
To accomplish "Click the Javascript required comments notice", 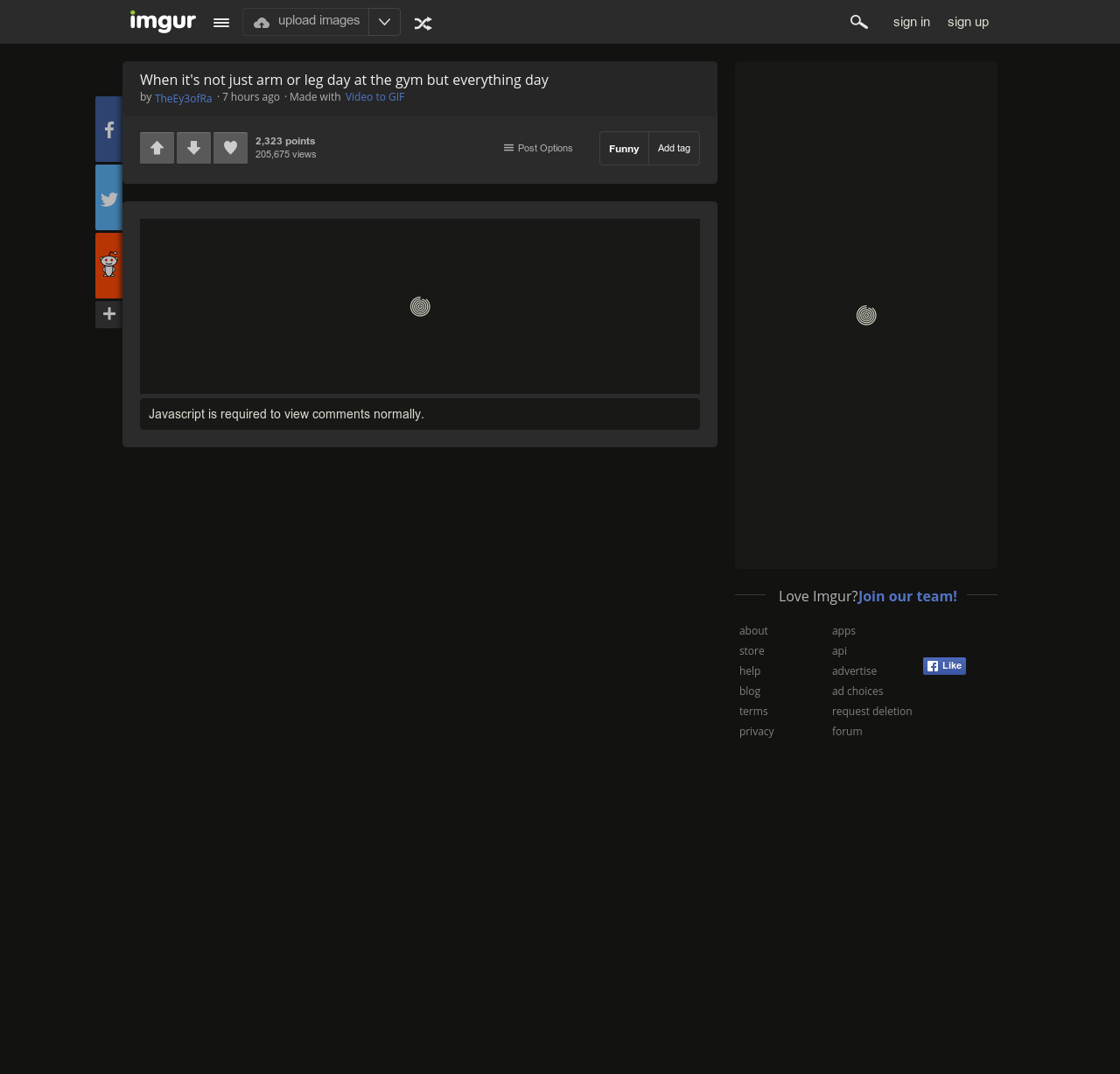I will click(x=420, y=414).
